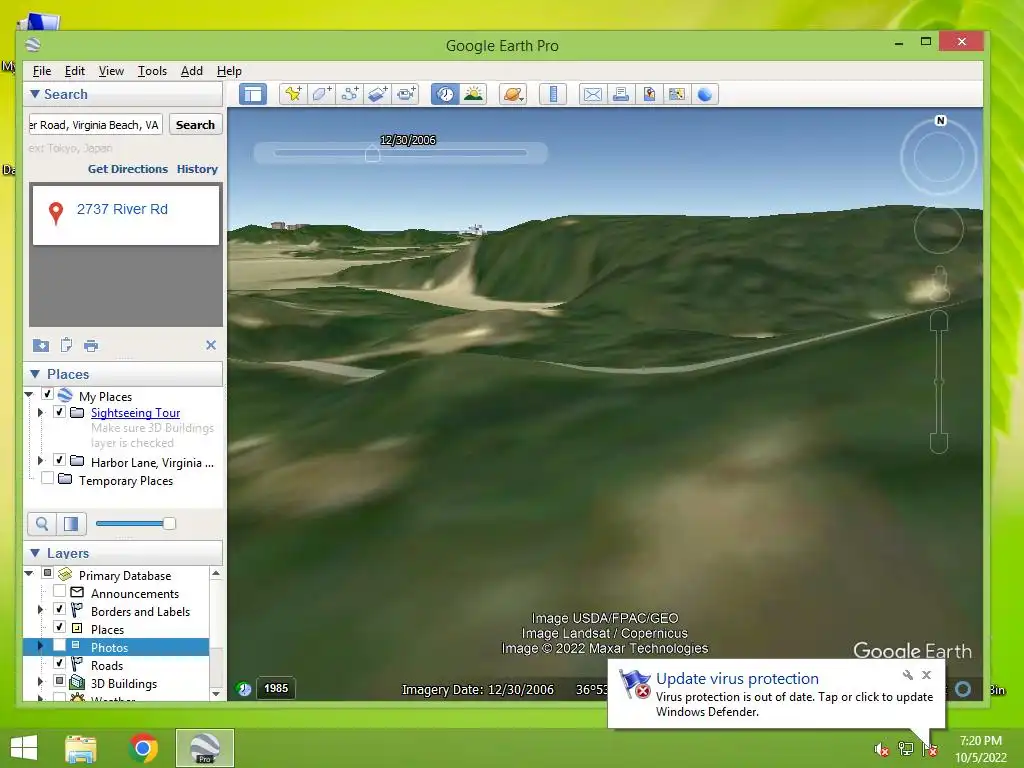
Task: Toggle the Hide Sidebar toolbar button
Action: [253, 94]
